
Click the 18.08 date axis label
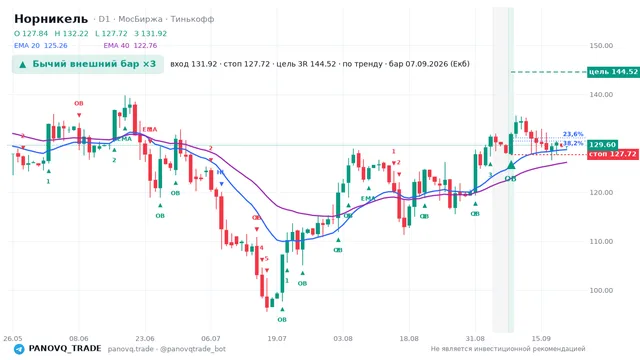click(409, 339)
